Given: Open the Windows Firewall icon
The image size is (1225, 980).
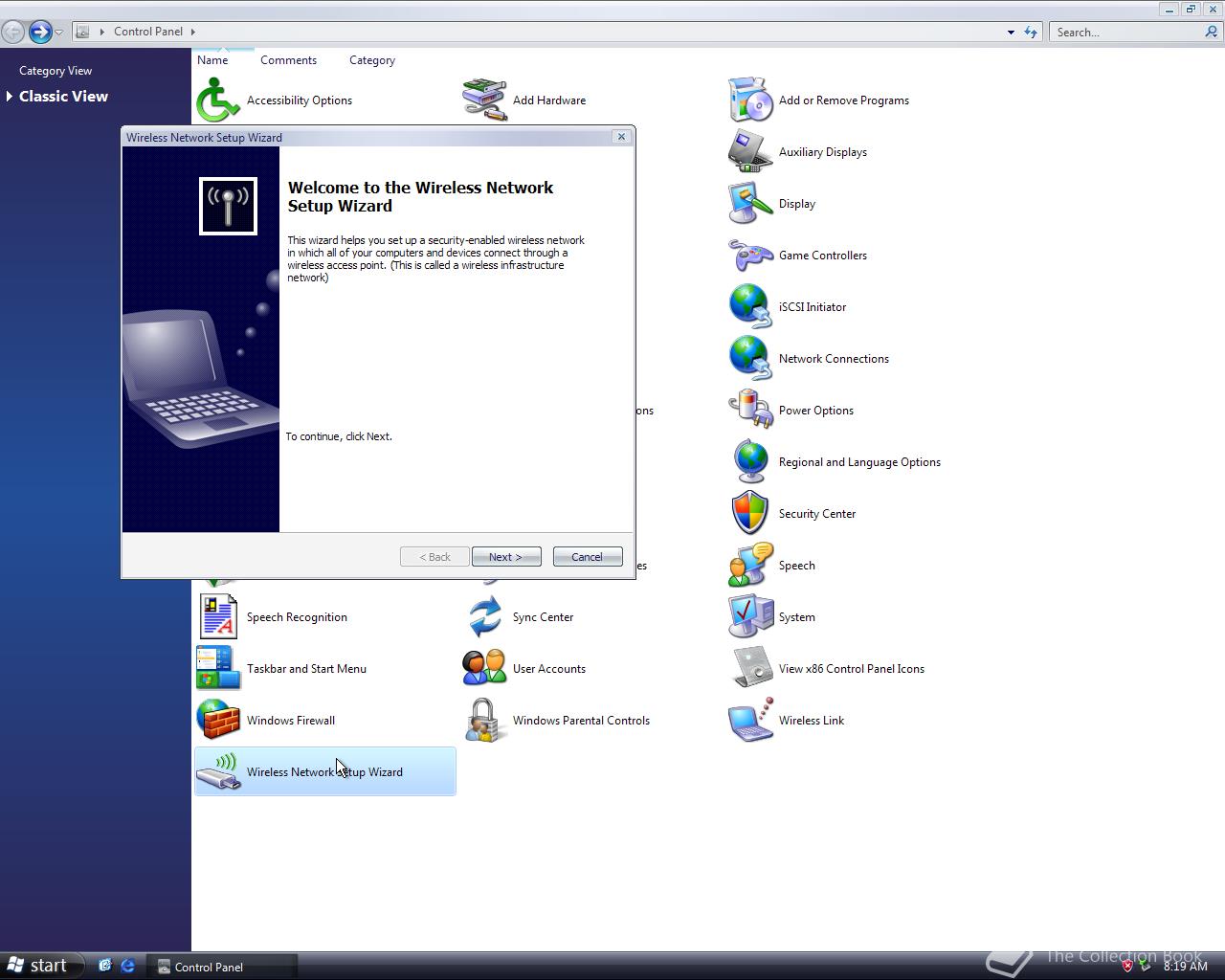Looking at the screenshot, I should (x=218, y=721).
